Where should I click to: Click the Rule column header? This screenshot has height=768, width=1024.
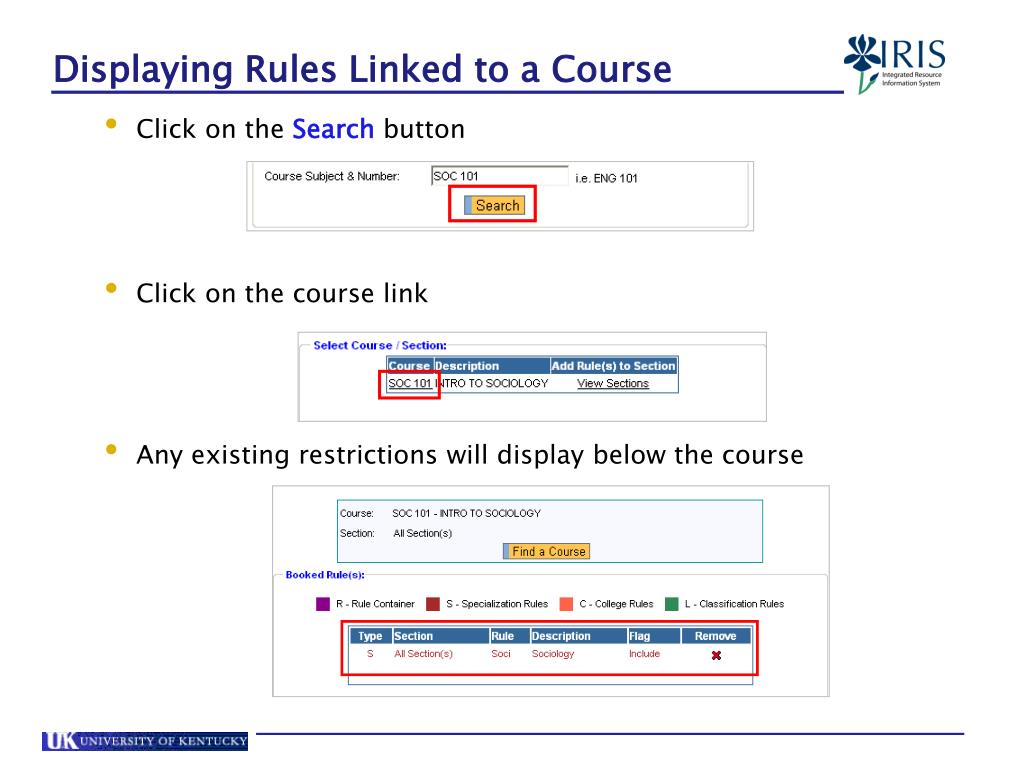click(509, 636)
